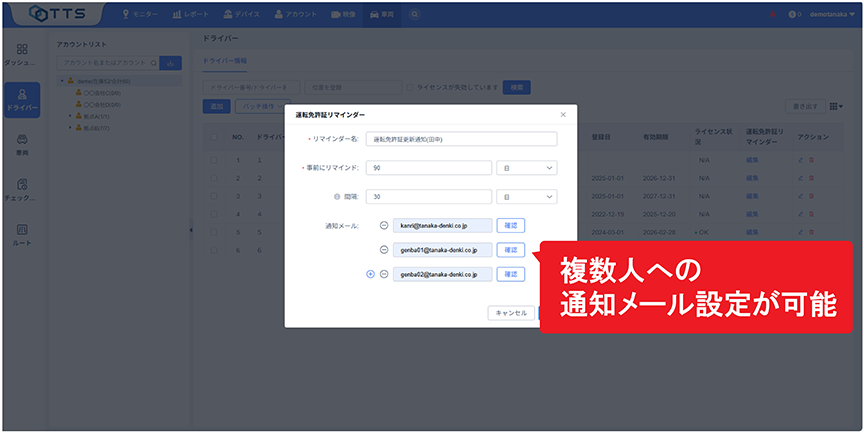Open the ルート sidebar item
Image resolution: width=864 pixels, height=432 pixels.
tap(22, 235)
